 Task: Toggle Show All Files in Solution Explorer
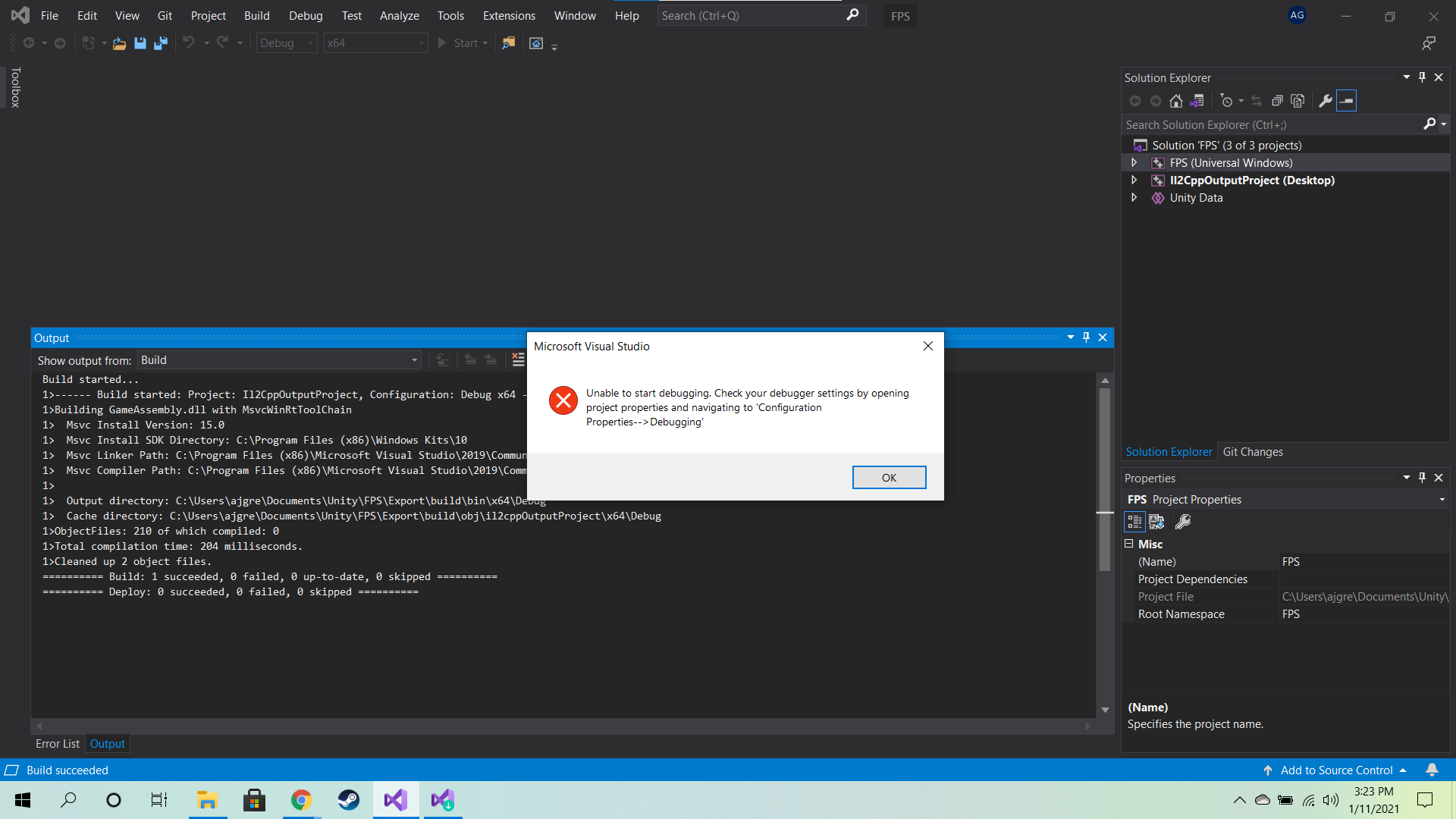pyautogui.click(x=1298, y=101)
